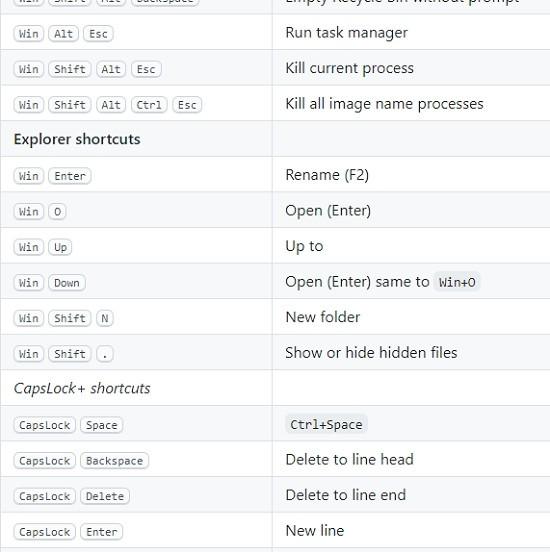Click the 'Rename (F2)' description text
This screenshot has height=552, width=550.
[x=327, y=175]
